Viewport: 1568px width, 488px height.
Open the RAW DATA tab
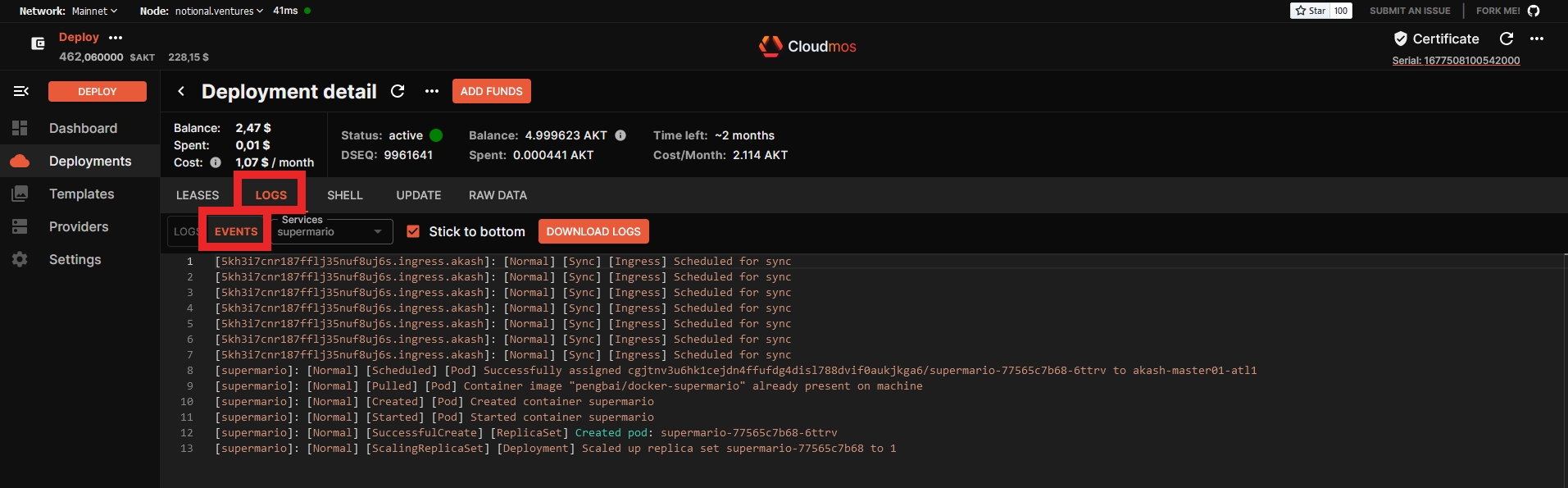tap(498, 195)
